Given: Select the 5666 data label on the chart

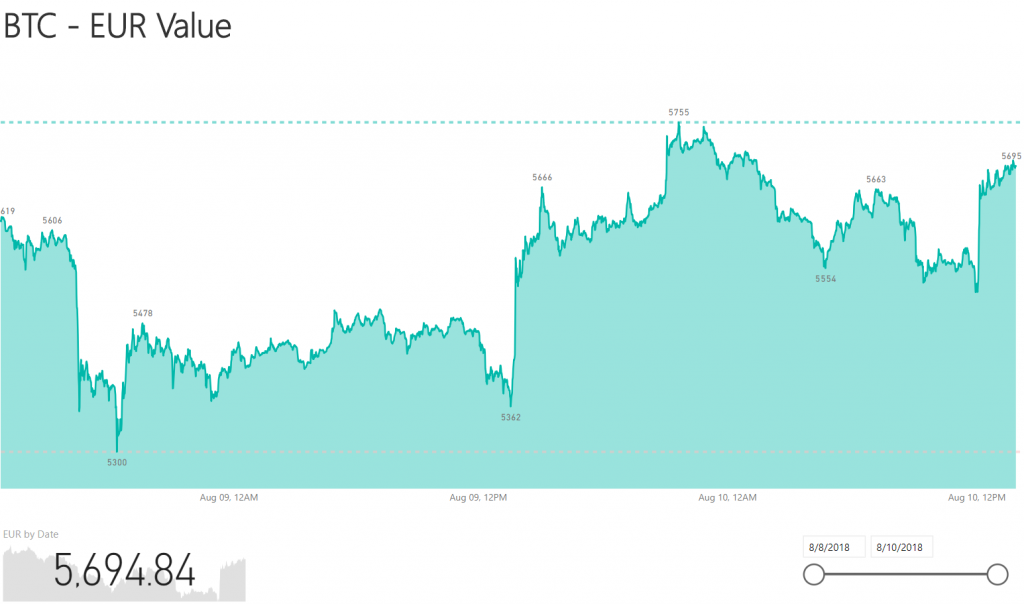Looking at the screenshot, I should tap(542, 177).
